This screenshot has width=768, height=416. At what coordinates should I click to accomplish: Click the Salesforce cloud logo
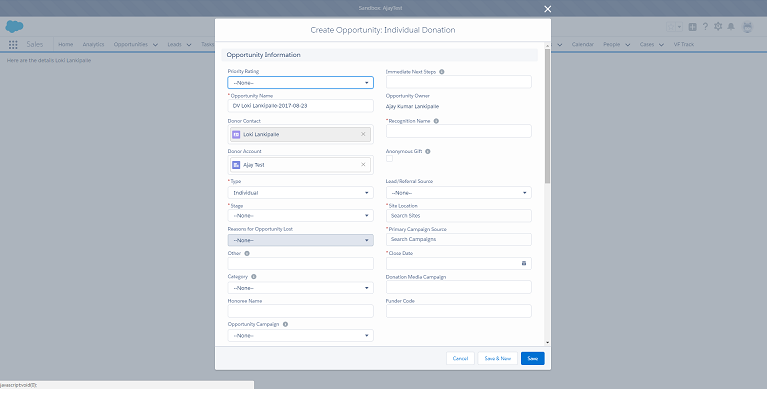click(14, 26)
